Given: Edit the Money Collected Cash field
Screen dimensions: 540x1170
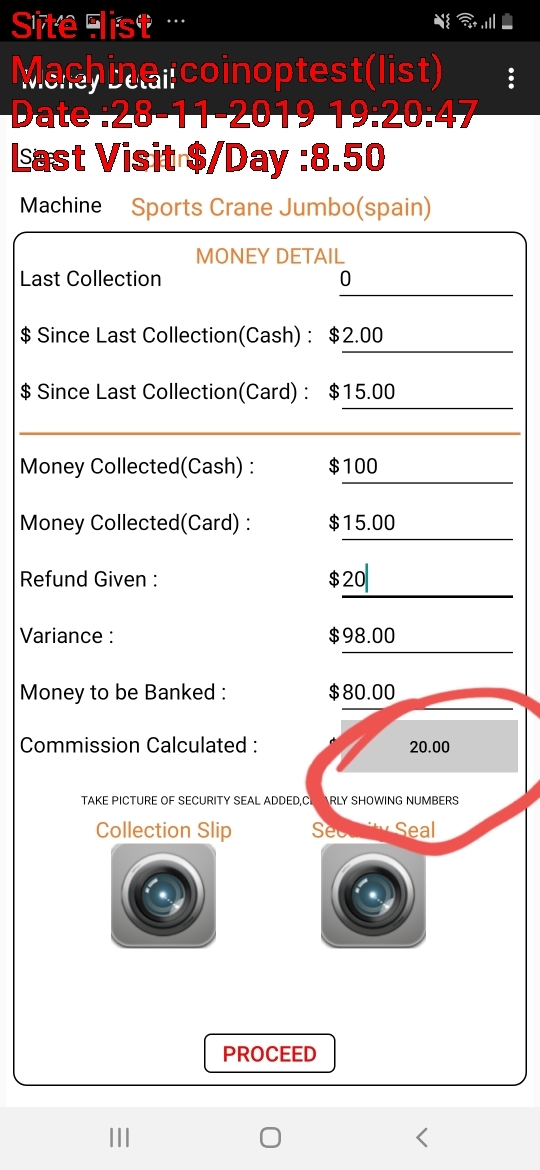Looking at the screenshot, I should pyautogui.click(x=426, y=467).
